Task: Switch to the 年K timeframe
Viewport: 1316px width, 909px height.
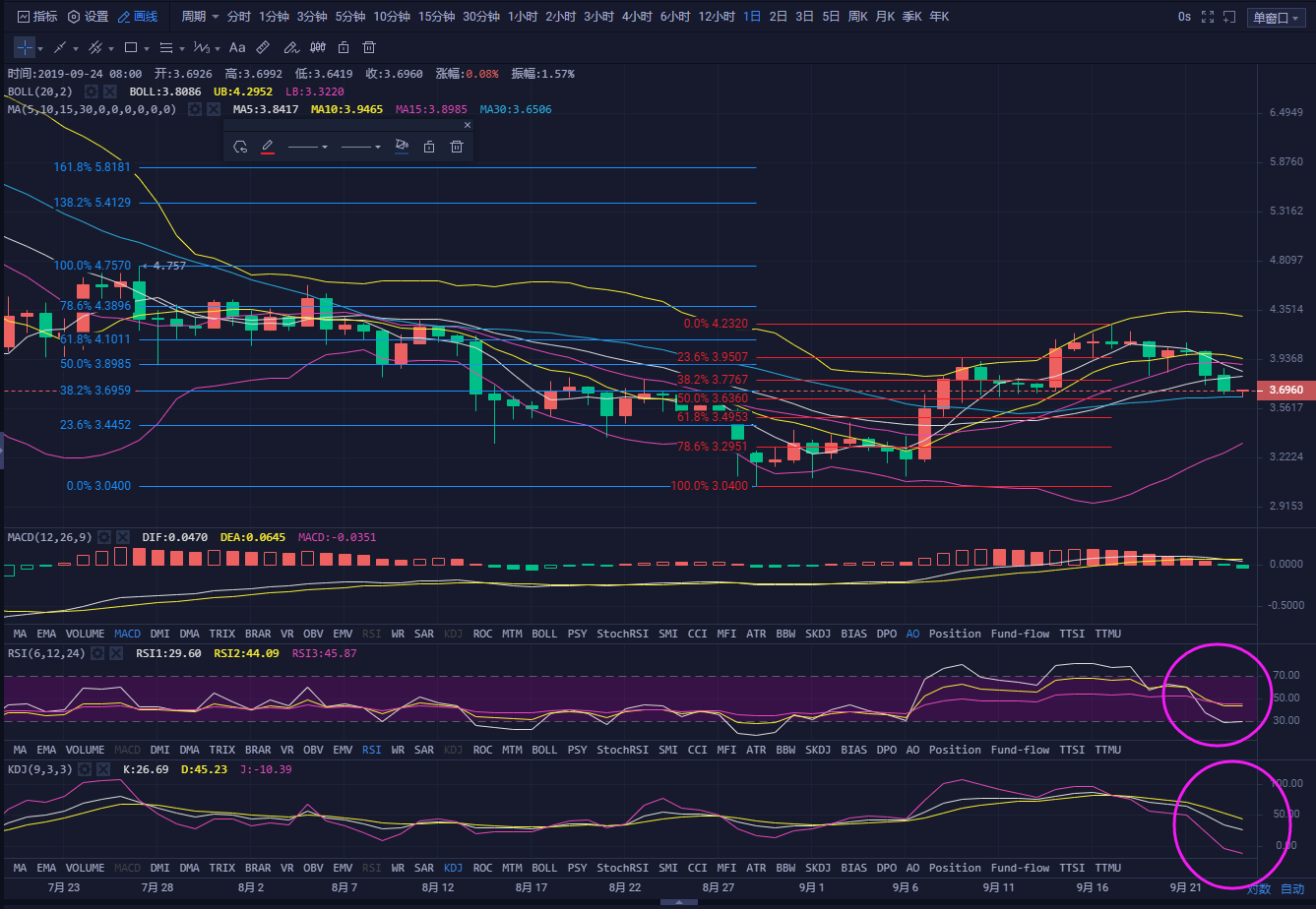Action: 939,17
